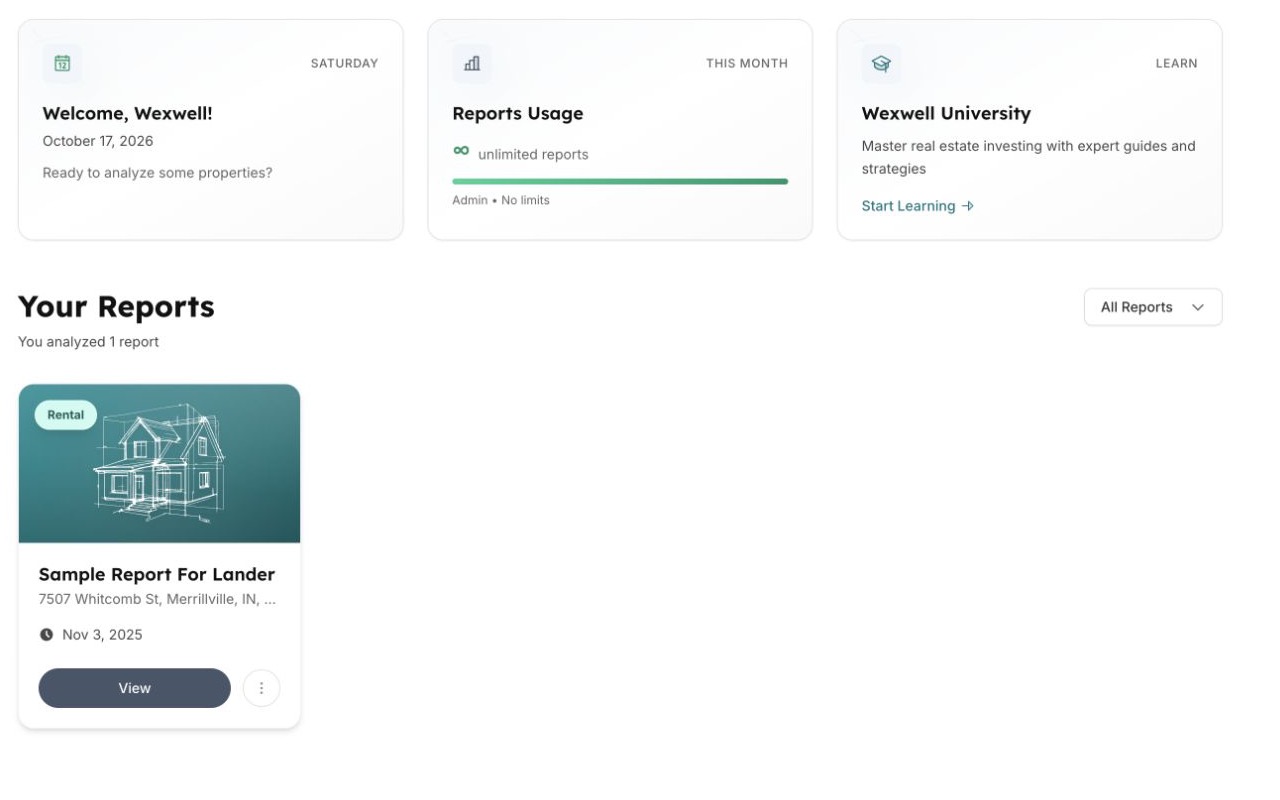Click Ready to analyze some properties? text
1280x800 pixels.
(157, 173)
